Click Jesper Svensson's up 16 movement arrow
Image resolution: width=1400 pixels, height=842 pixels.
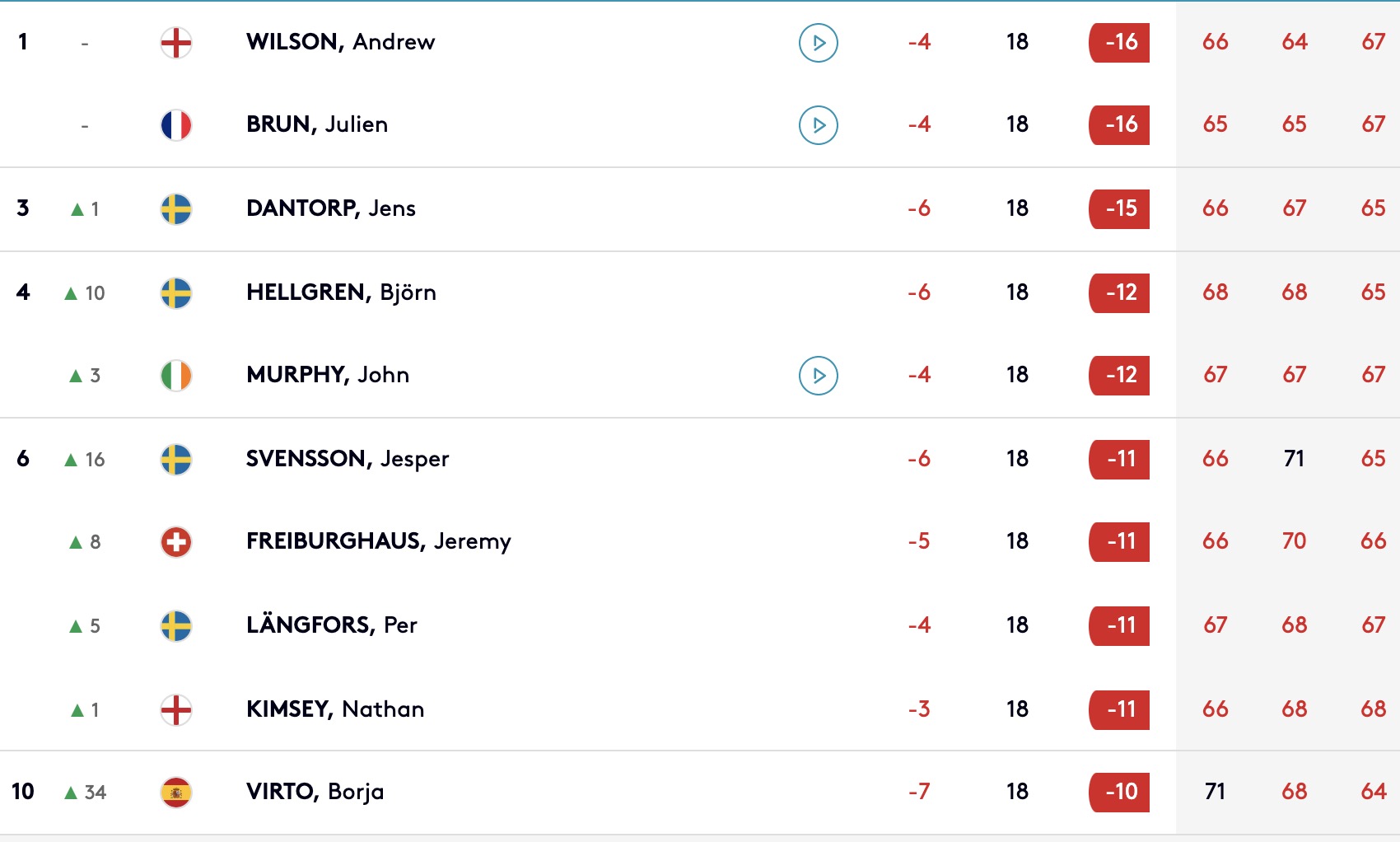coord(71,460)
